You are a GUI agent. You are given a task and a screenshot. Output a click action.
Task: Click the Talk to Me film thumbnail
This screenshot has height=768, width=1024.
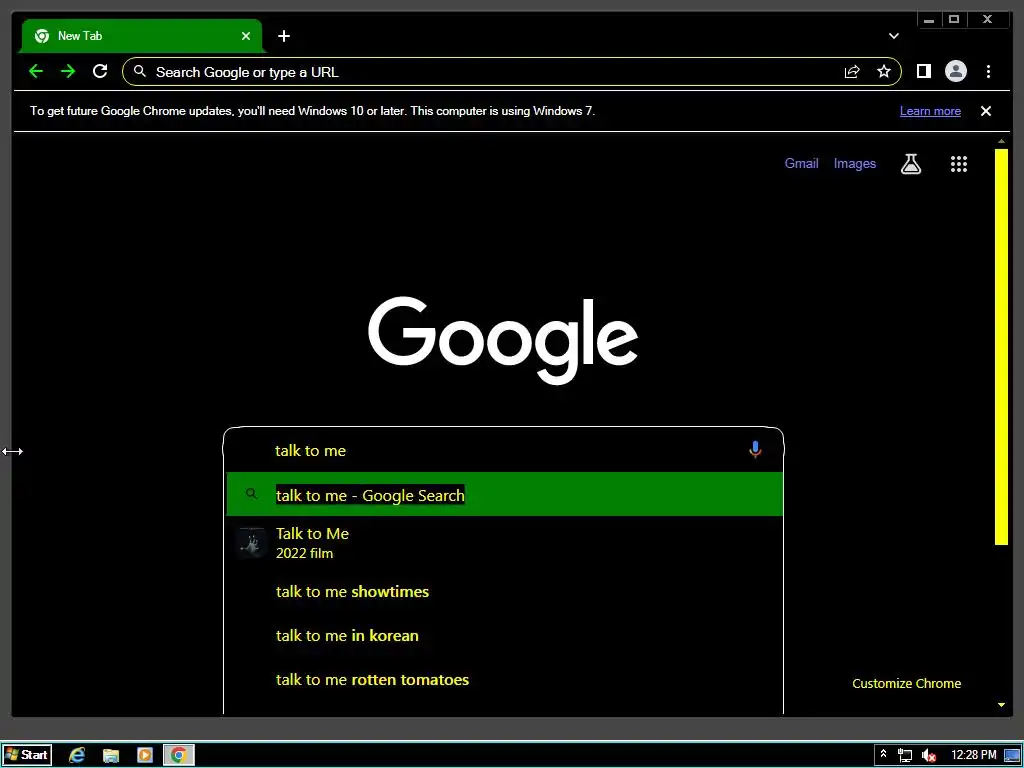click(x=250, y=543)
